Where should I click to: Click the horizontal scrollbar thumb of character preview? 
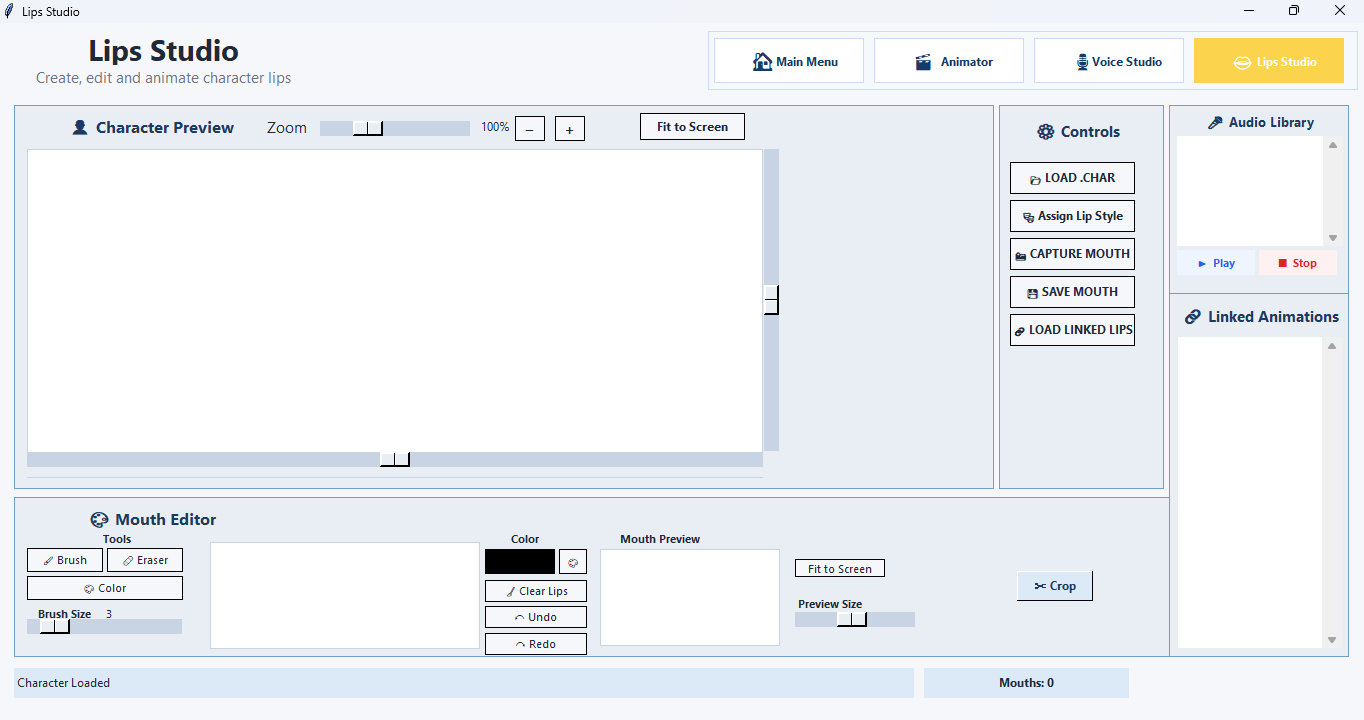(395, 459)
